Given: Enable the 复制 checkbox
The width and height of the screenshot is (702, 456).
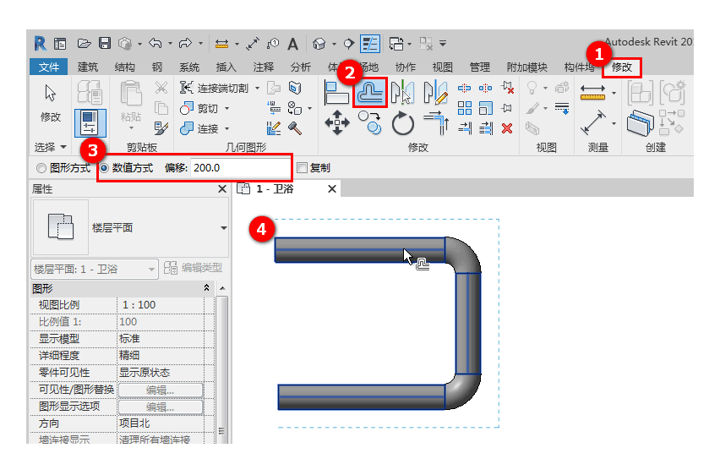Looking at the screenshot, I should click(302, 168).
